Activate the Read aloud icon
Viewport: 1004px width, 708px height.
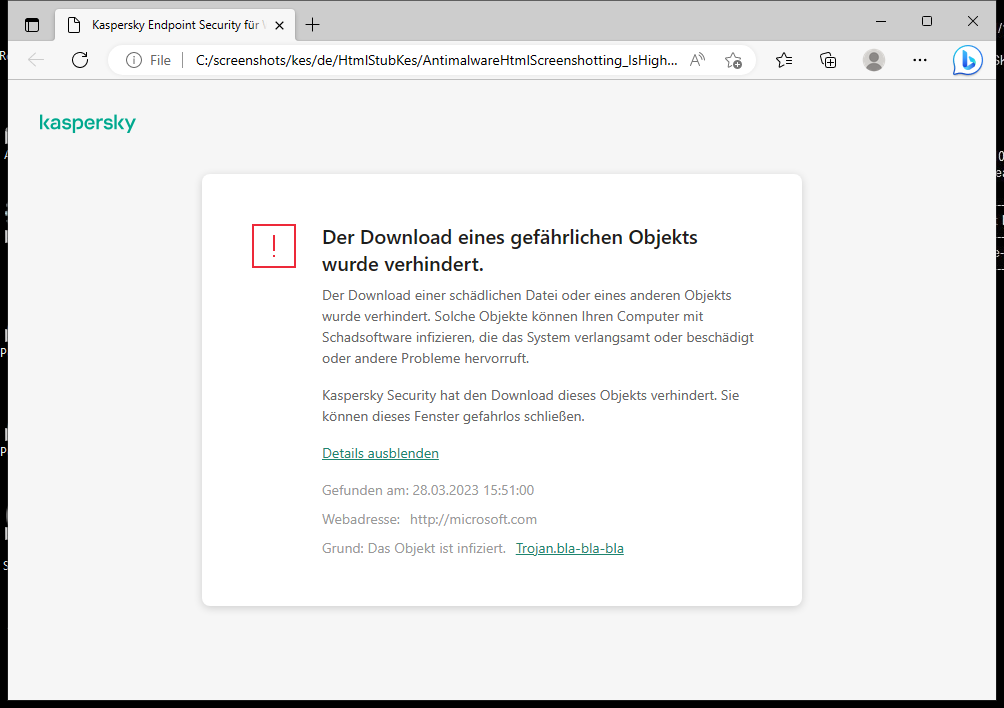(x=697, y=60)
